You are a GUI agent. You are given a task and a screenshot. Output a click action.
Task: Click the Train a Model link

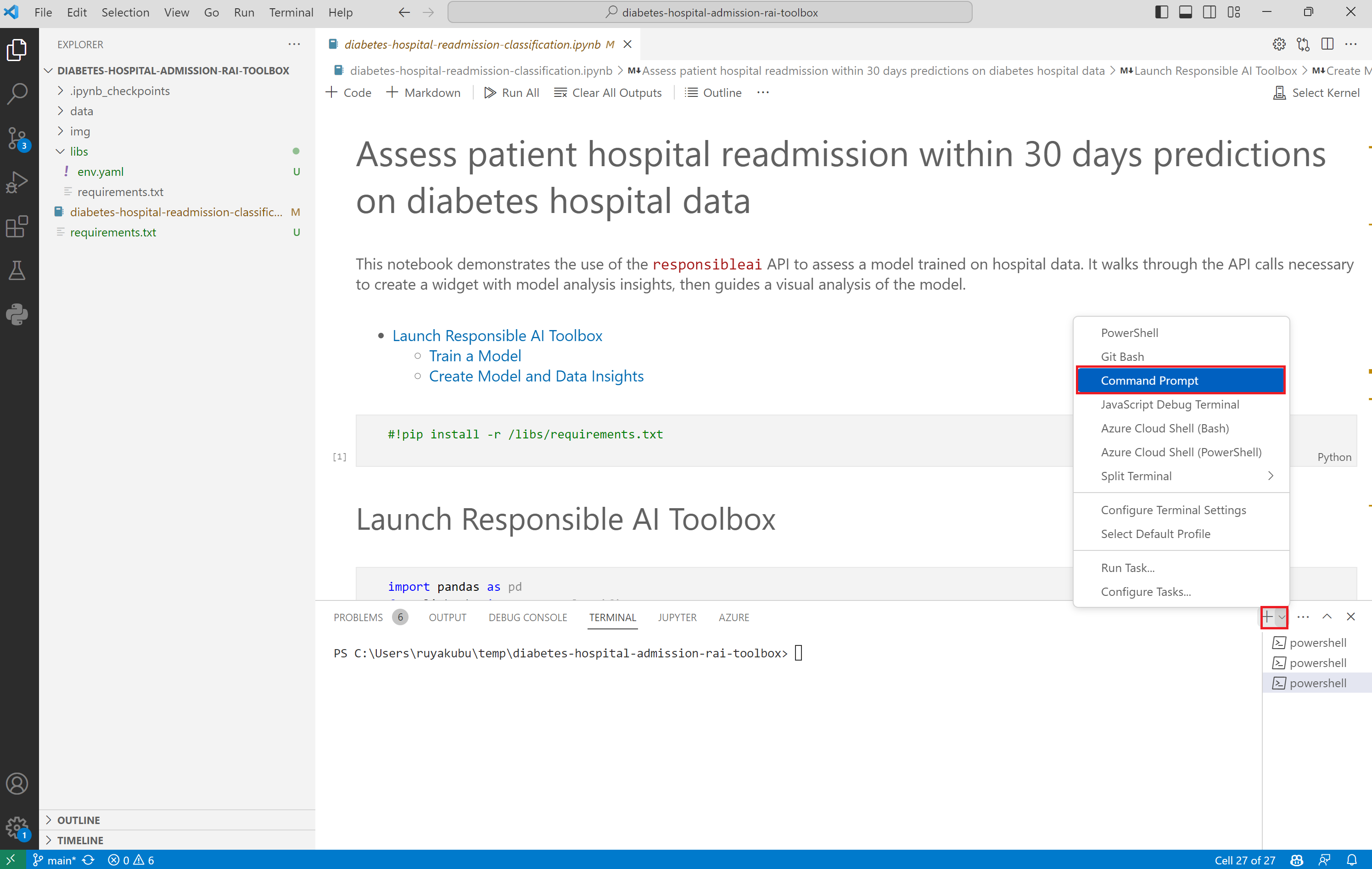(x=474, y=355)
